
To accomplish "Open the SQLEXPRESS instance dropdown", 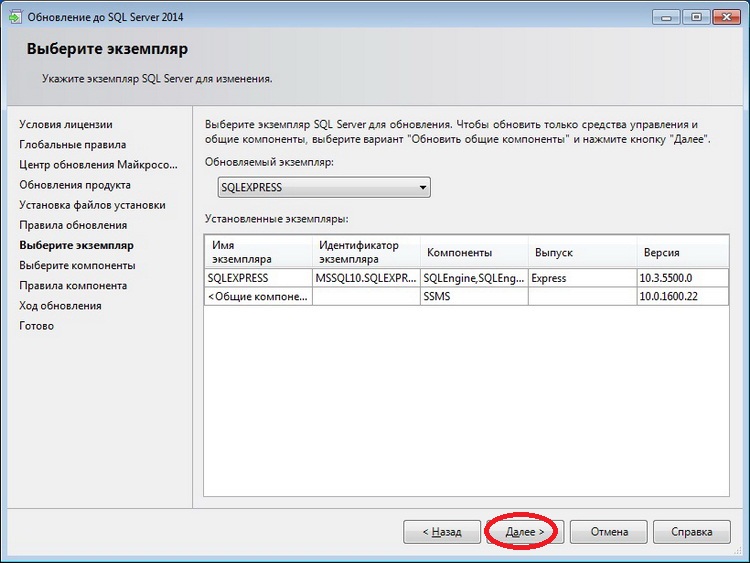I will coord(324,188).
